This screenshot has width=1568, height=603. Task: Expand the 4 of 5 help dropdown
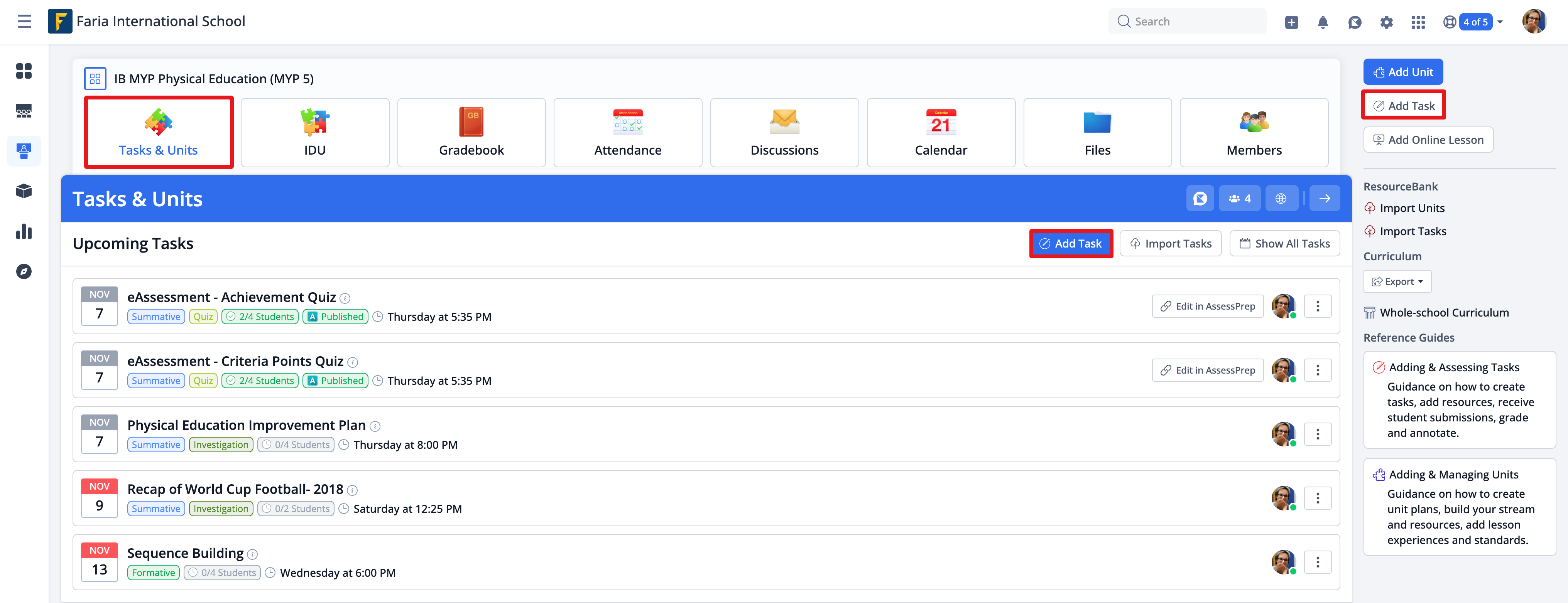coord(1475,22)
